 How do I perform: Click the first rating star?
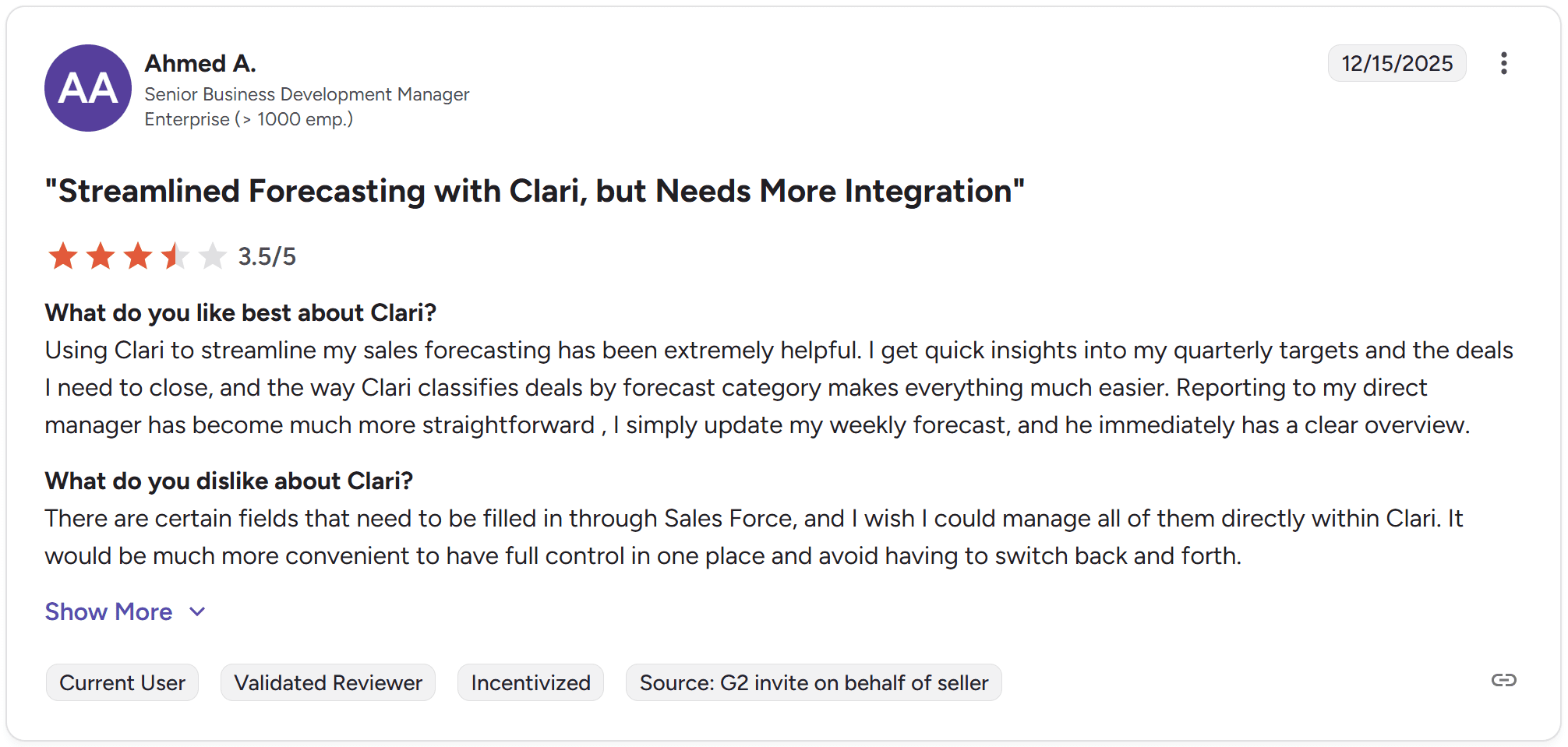(x=63, y=256)
